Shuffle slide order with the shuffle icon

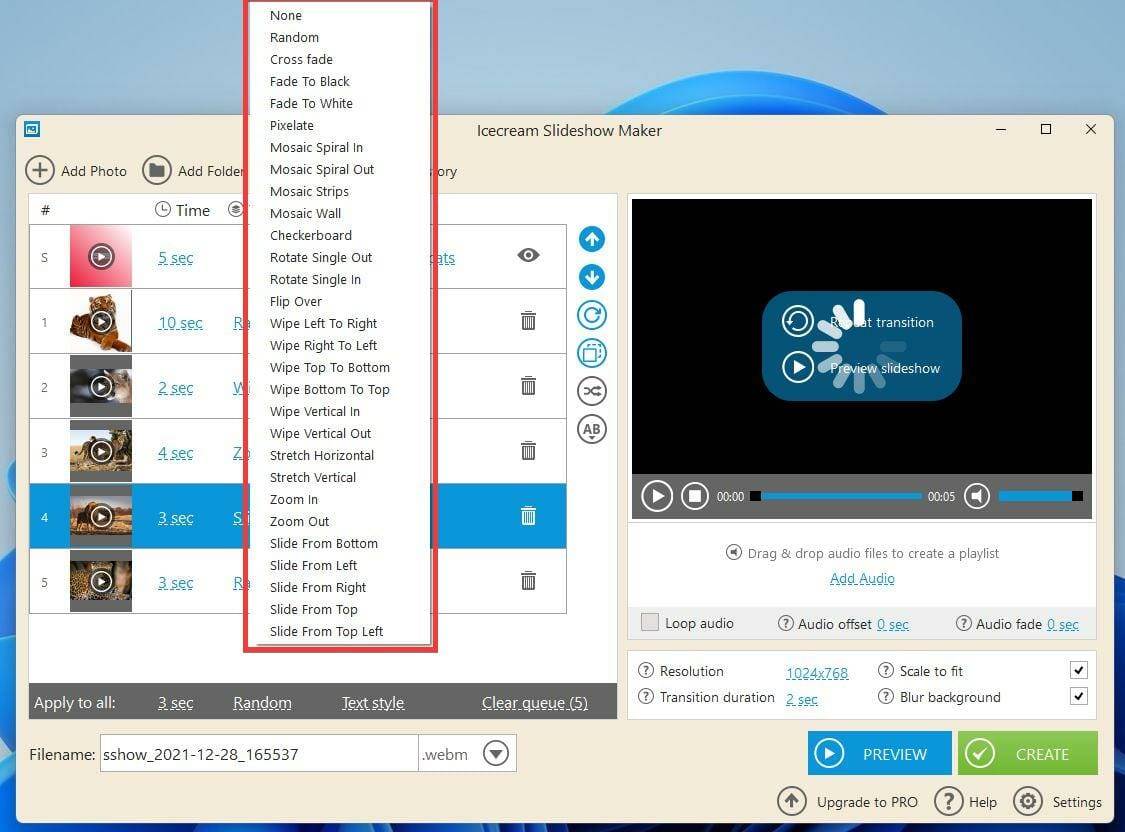[591, 391]
